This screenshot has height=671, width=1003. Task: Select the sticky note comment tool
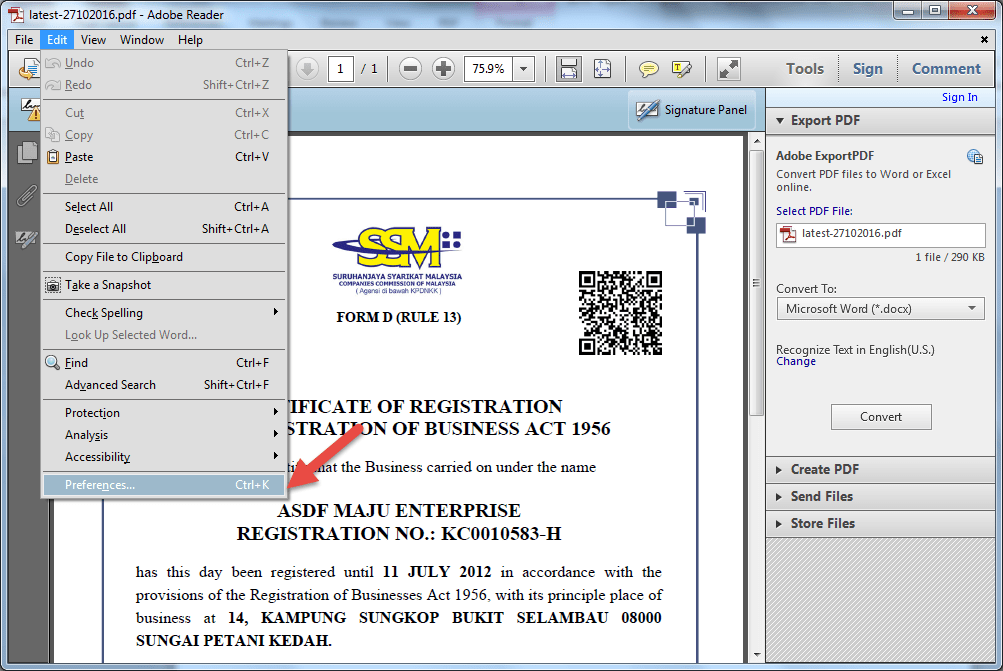[x=648, y=68]
